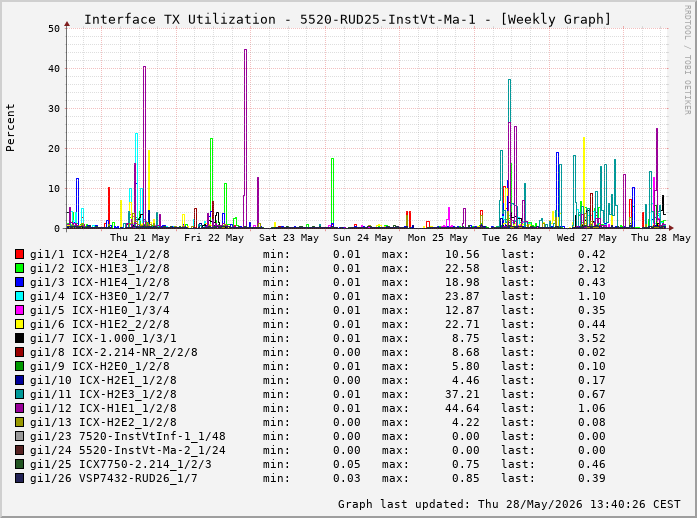Image resolution: width=697 pixels, height=518 pixels.
Task: Click the green swatch for gi1/2
Action: pyautogui.click(x=19, y=268)
